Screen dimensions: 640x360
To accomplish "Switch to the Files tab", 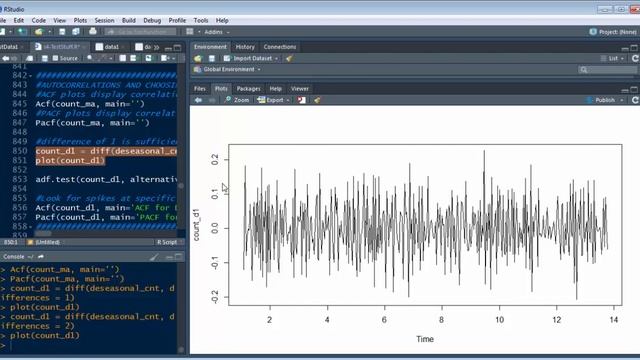I will 200,89.
